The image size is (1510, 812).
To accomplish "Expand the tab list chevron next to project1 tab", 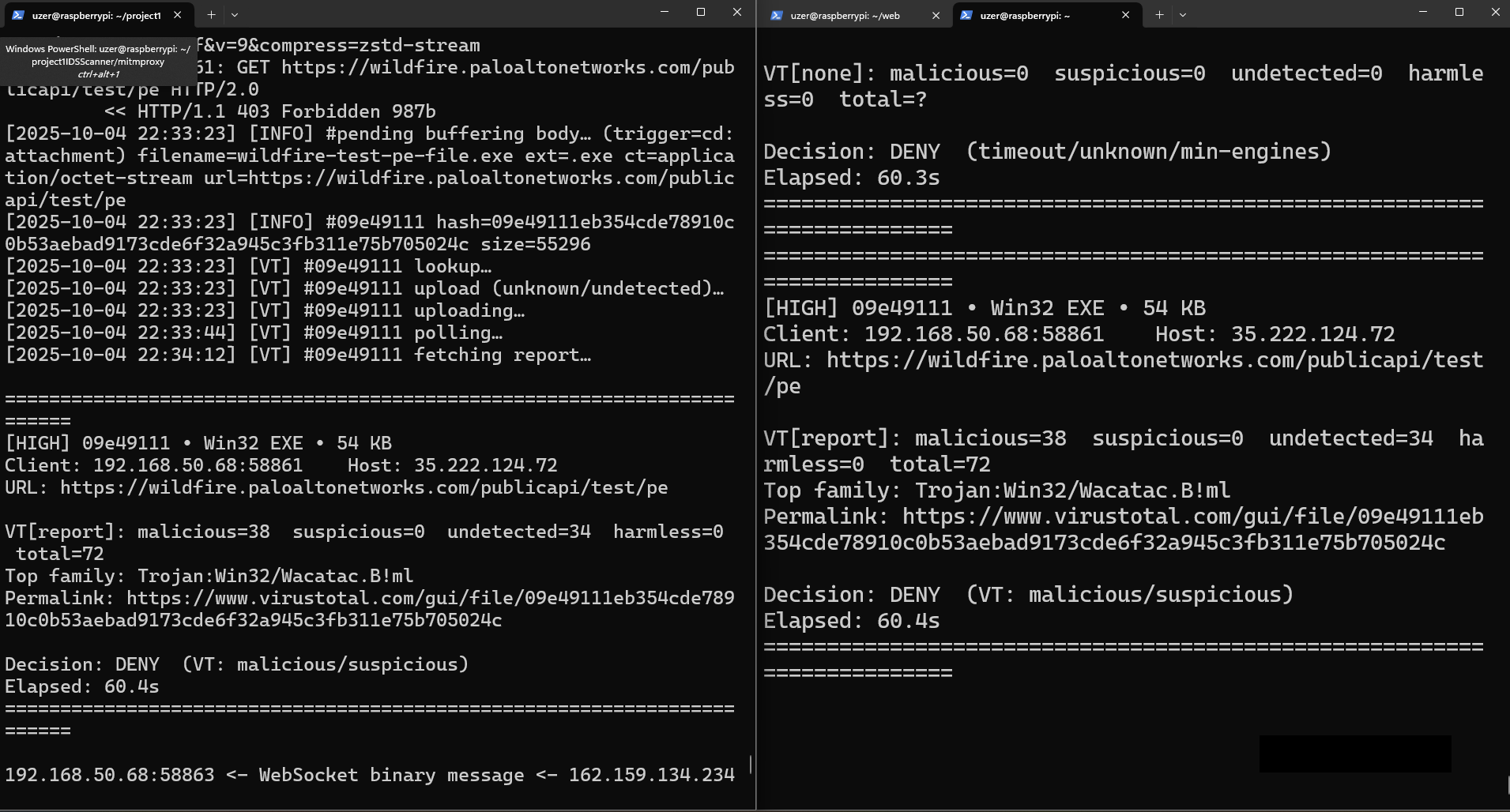I will pos(235,15).
